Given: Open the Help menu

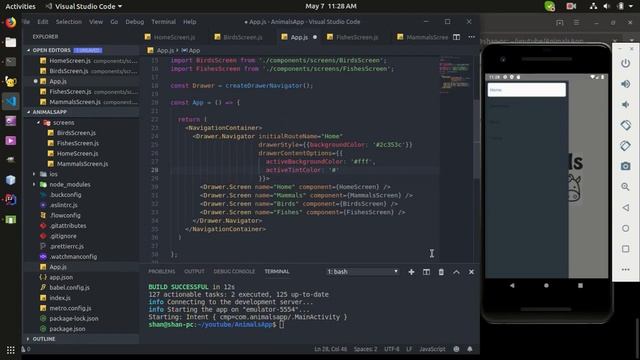Looking at the screenshot, I should click(x=189, y=22).
